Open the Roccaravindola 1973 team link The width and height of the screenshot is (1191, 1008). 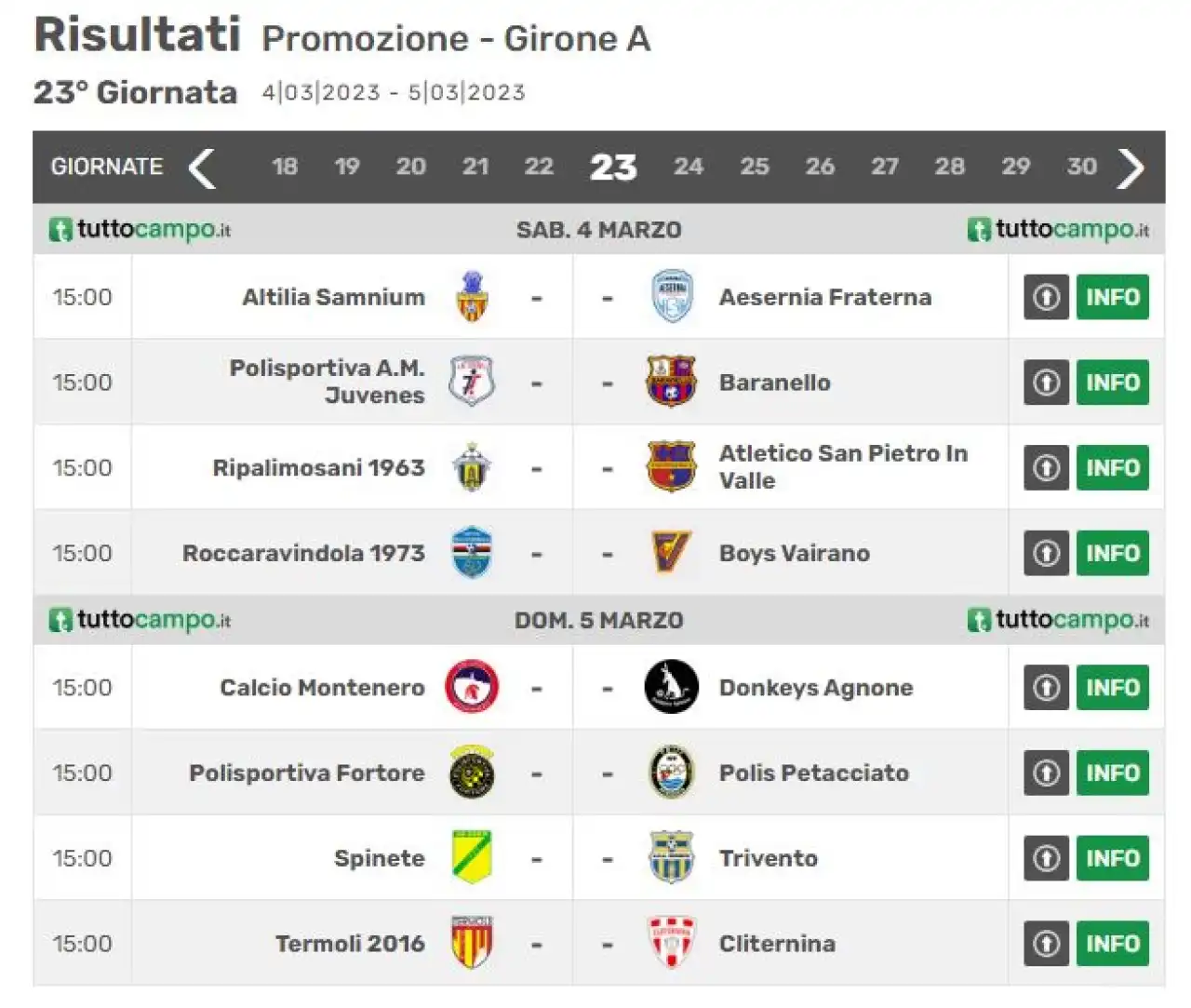(303, 553)
